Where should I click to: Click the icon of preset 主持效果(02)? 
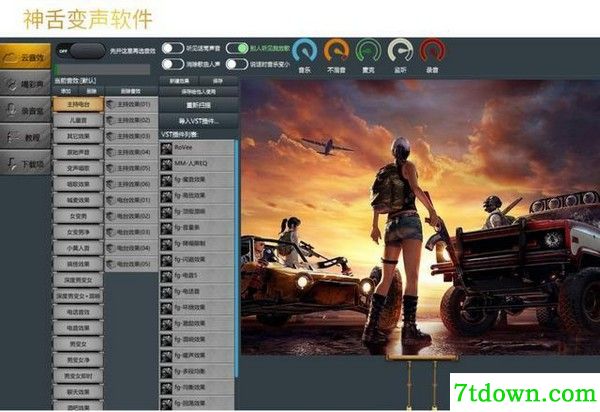(111, 121)
